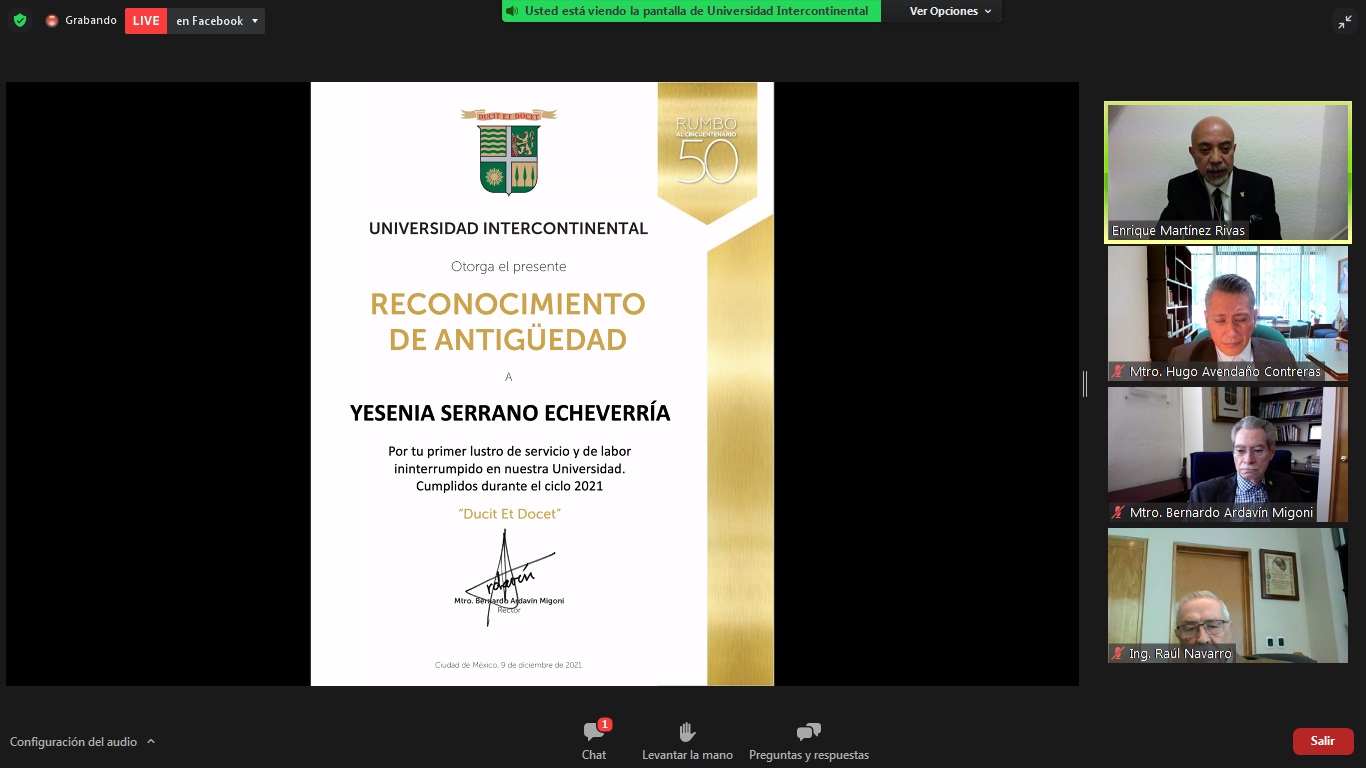Select Ing. Raúl Navarro video thumbnail
The height and width of the screenshot is (768, 1366).
(1228, 596)
